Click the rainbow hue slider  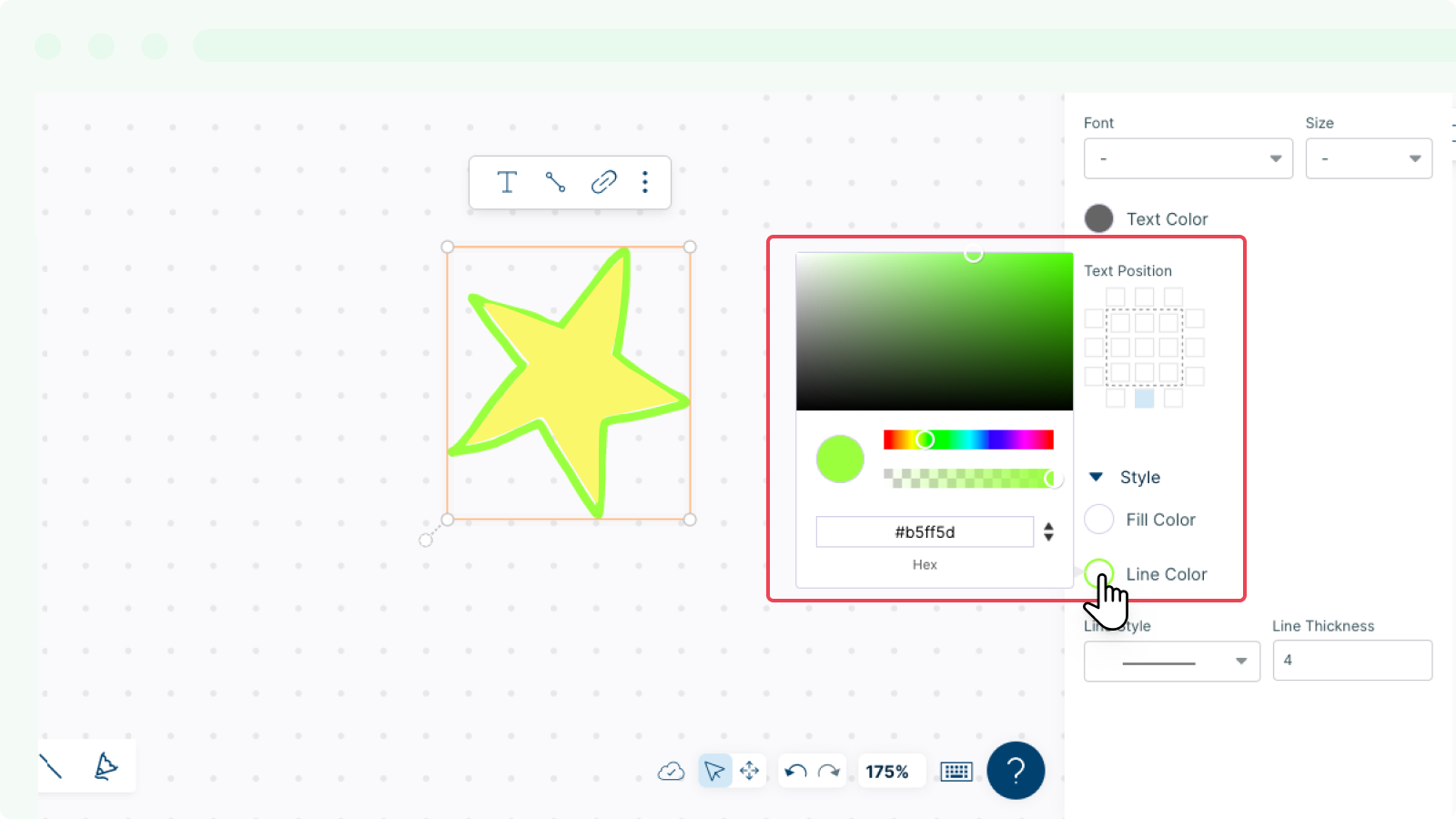(x=968, y=440)
